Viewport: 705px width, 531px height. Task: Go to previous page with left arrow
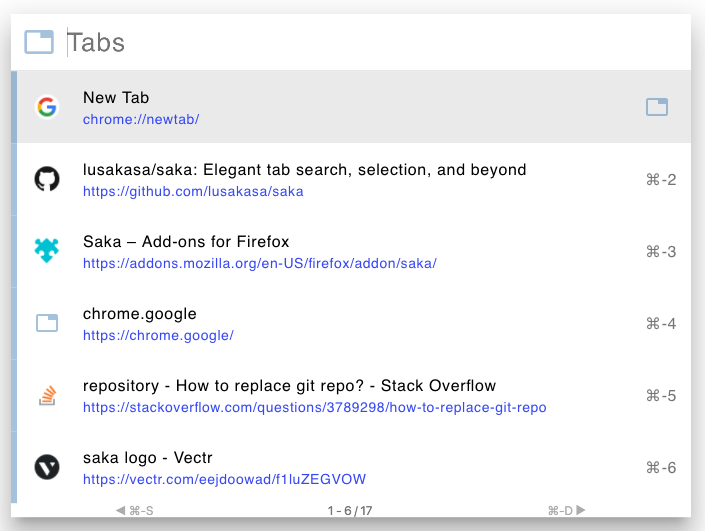pos(120,510)
